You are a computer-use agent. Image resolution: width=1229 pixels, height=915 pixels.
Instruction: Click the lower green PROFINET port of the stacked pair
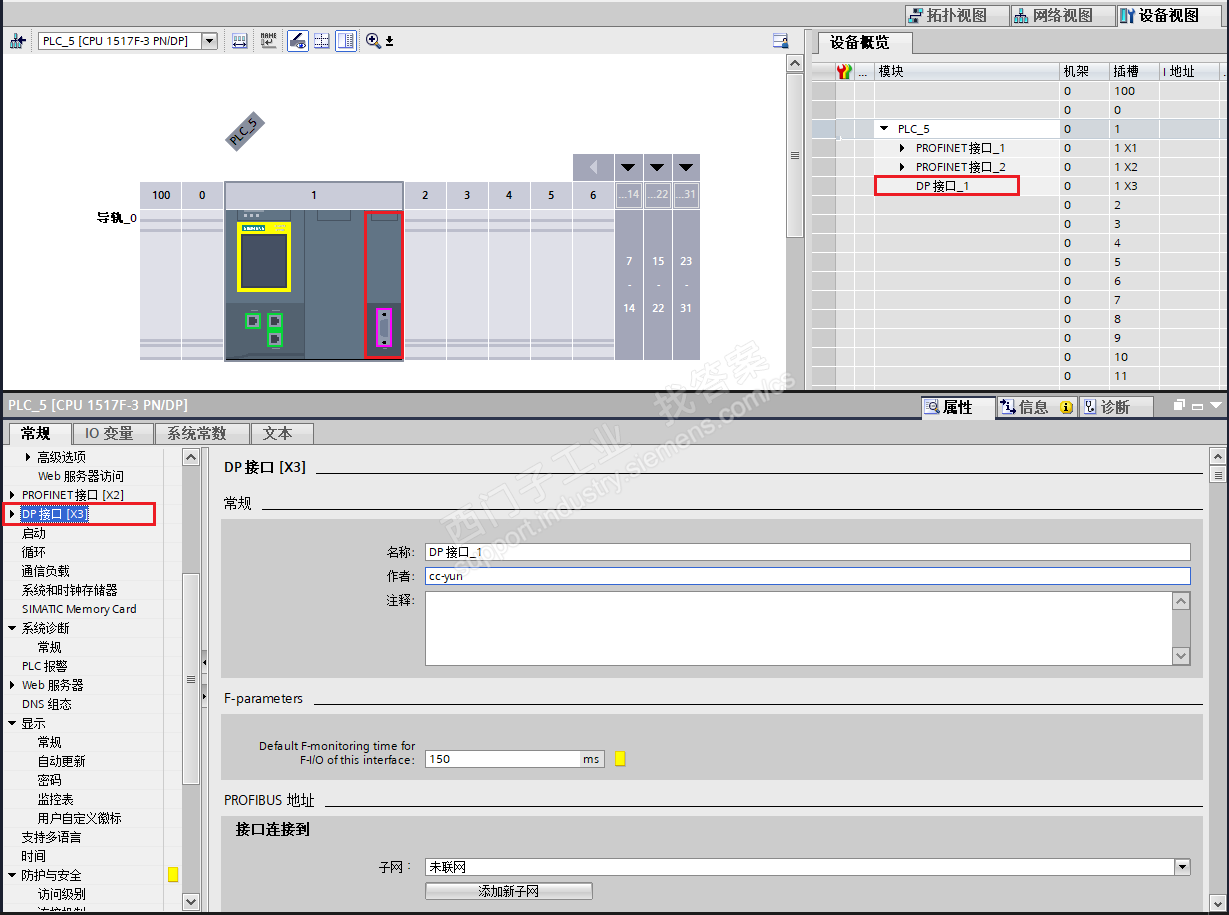tap(274, 339)
